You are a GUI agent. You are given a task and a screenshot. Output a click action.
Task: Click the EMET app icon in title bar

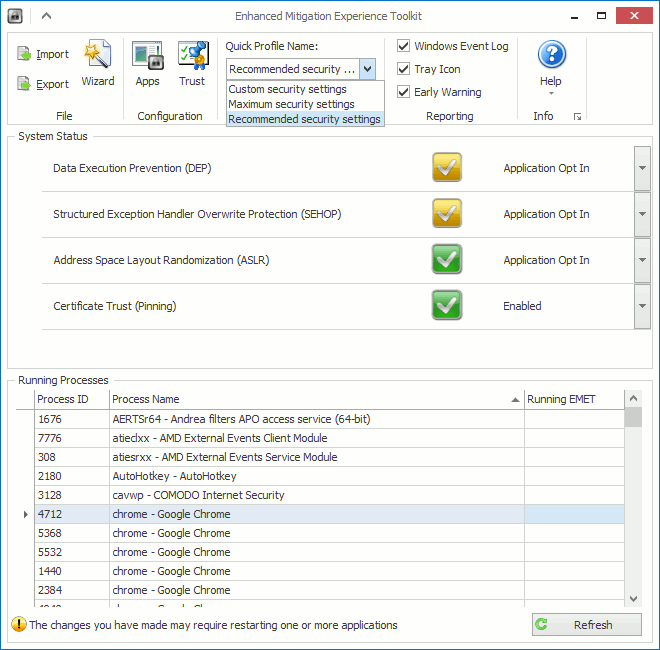click(15, 16)
